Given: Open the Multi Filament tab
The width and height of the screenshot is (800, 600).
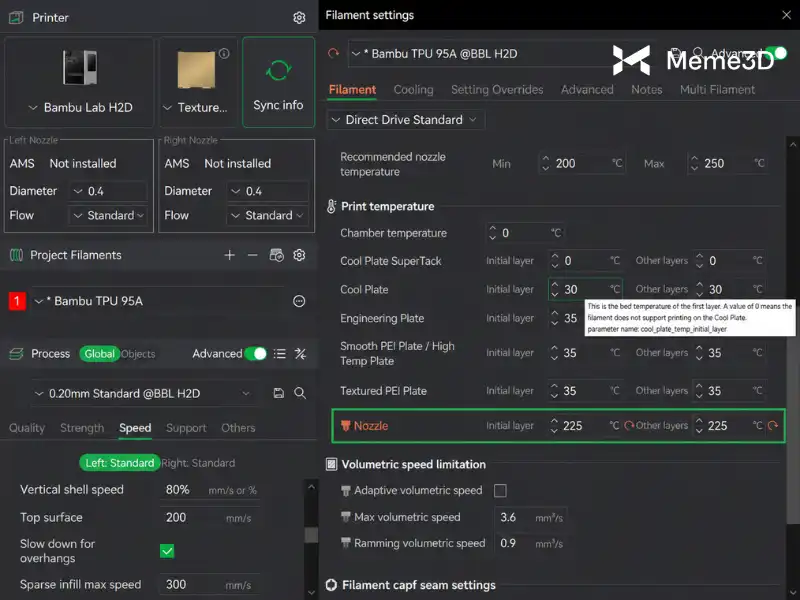Looking at the screenshot, I should [x=717, y=90].
